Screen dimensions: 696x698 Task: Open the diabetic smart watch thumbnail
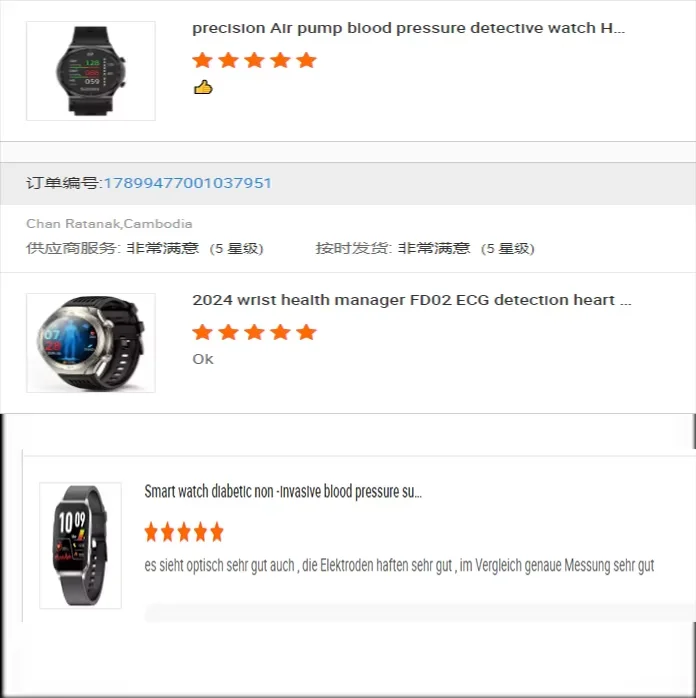coord(81,545)
